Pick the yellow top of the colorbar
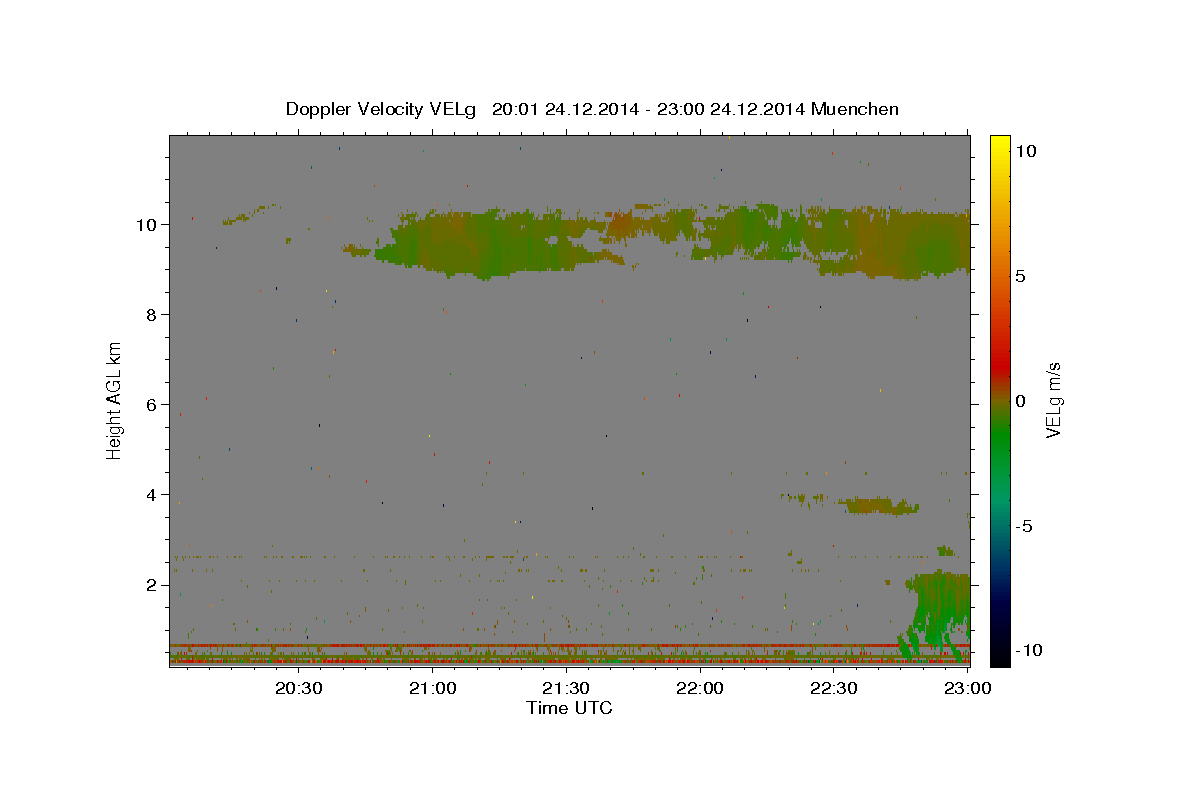1200x800 pixels. (x=999, y=145)
